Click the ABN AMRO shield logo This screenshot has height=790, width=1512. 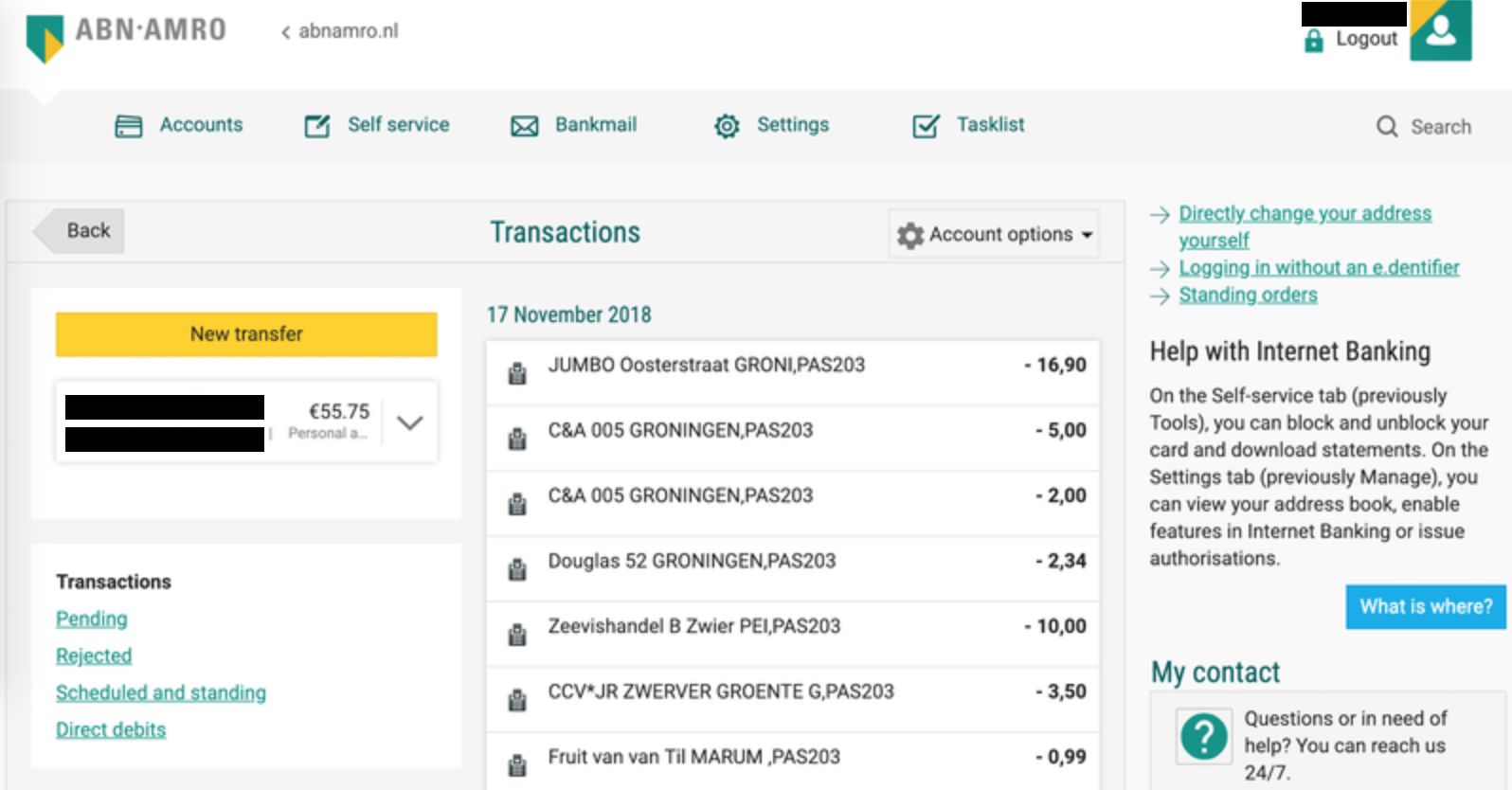(x=45, y=38)
